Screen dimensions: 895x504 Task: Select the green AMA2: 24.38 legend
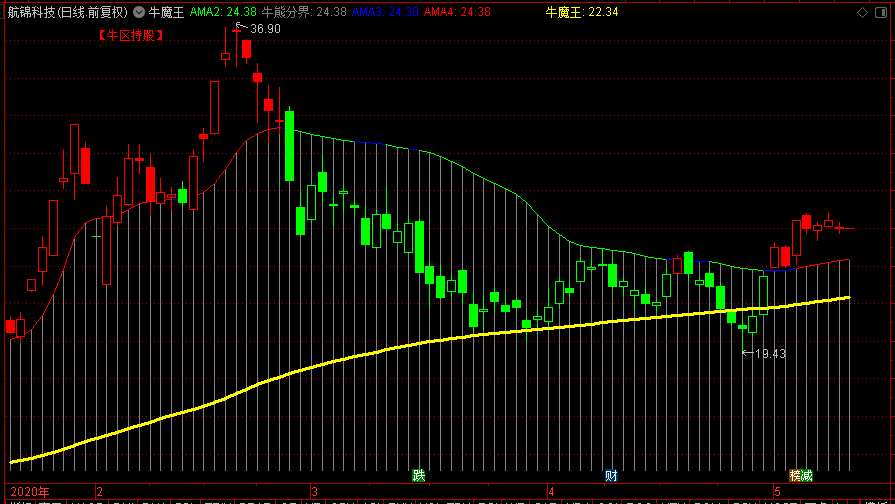pos(223,12)
